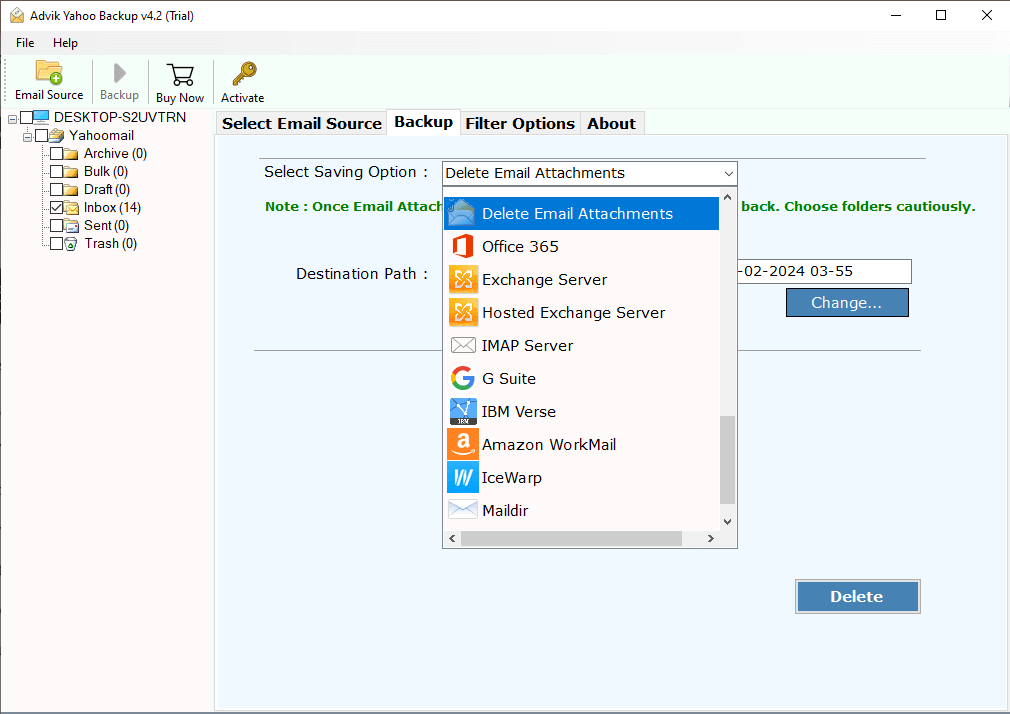This screenshot has width=1010, height=714.
Task: Click the Amazon WorkMail icon
Action: [462, 444]
